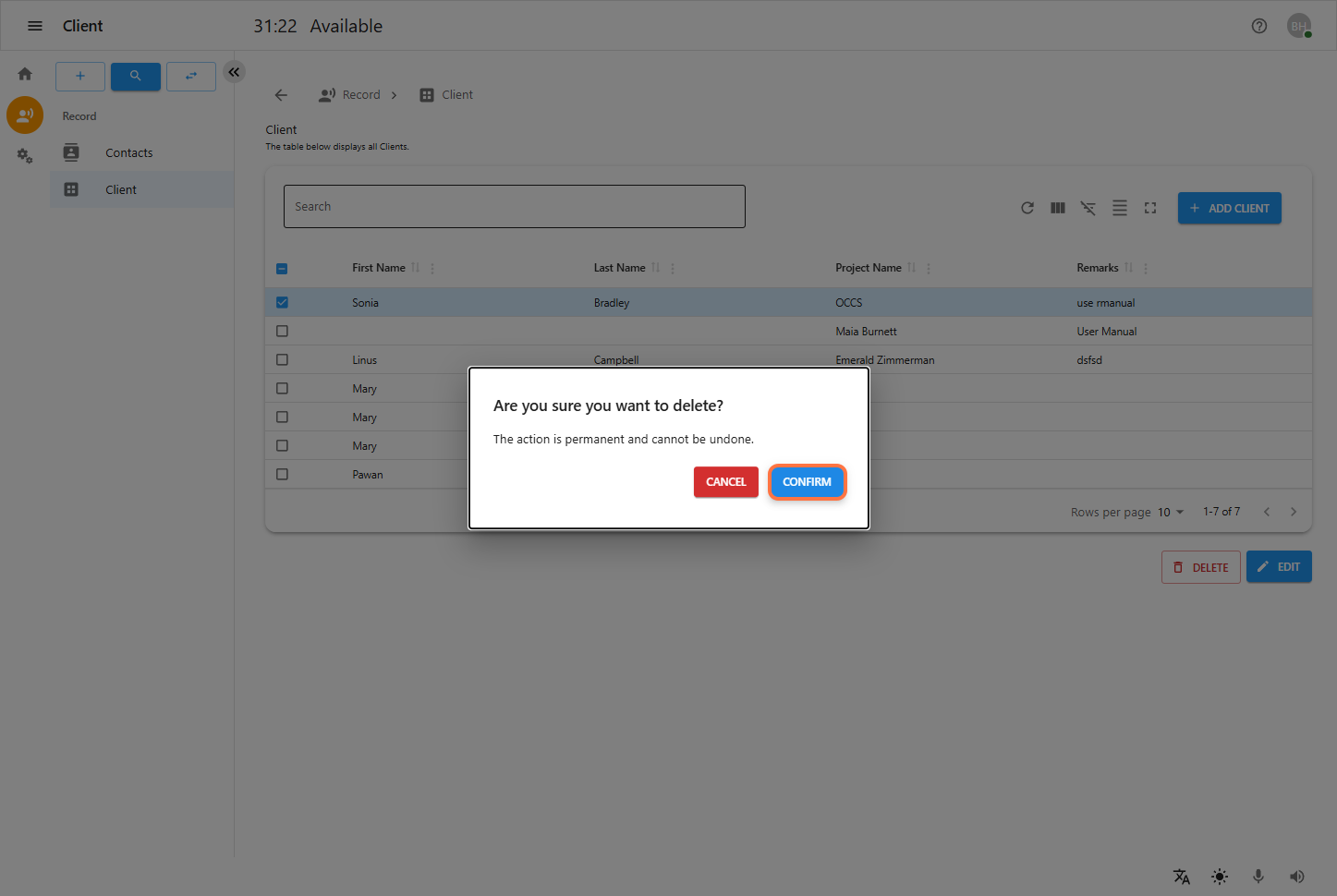Check the Linus Campbell row checkbox

click(282, 360)
